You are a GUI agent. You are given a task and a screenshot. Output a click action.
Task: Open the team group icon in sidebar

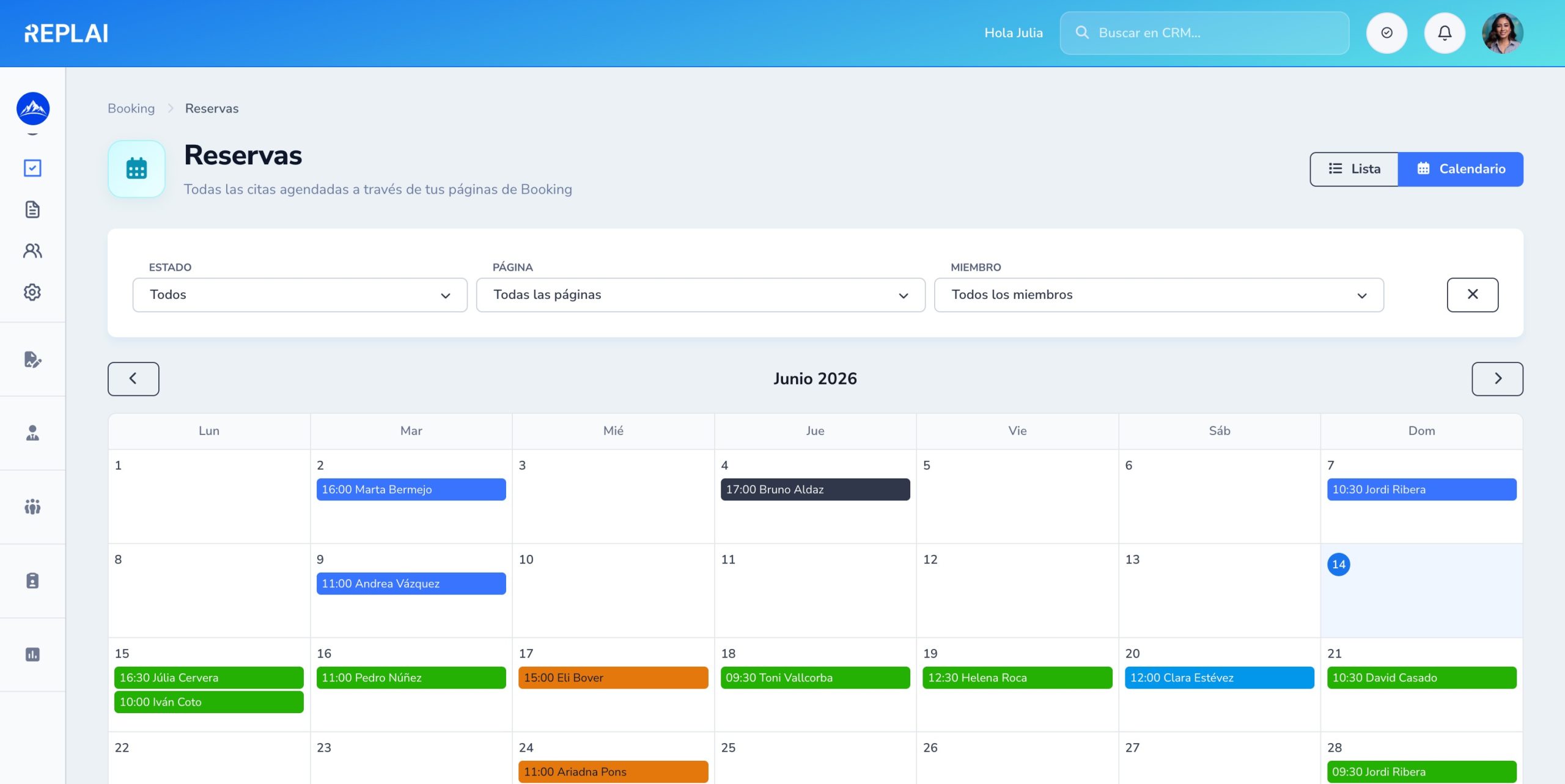click(x=32, y=507)
